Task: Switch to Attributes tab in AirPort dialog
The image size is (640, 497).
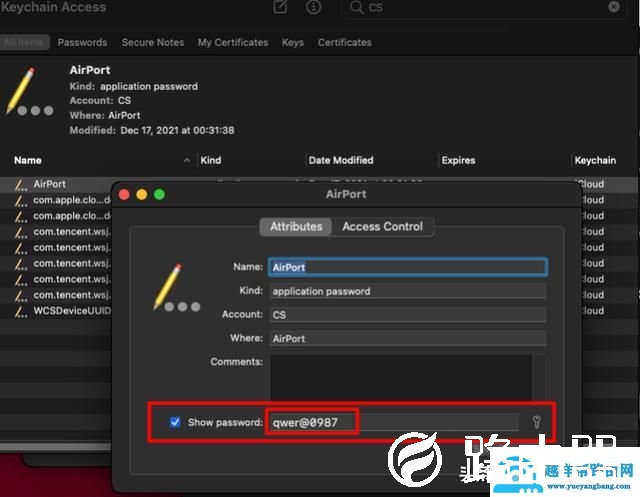Action: 296,226
